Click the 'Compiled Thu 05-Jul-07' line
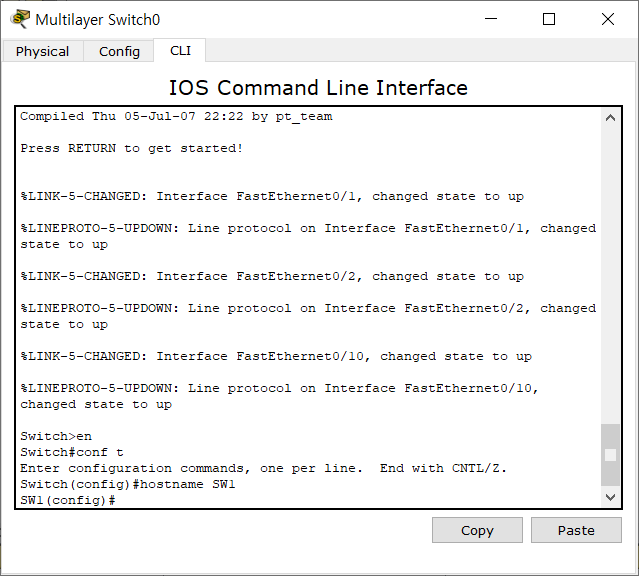639x576 pixels. click(x=176, y=117)
